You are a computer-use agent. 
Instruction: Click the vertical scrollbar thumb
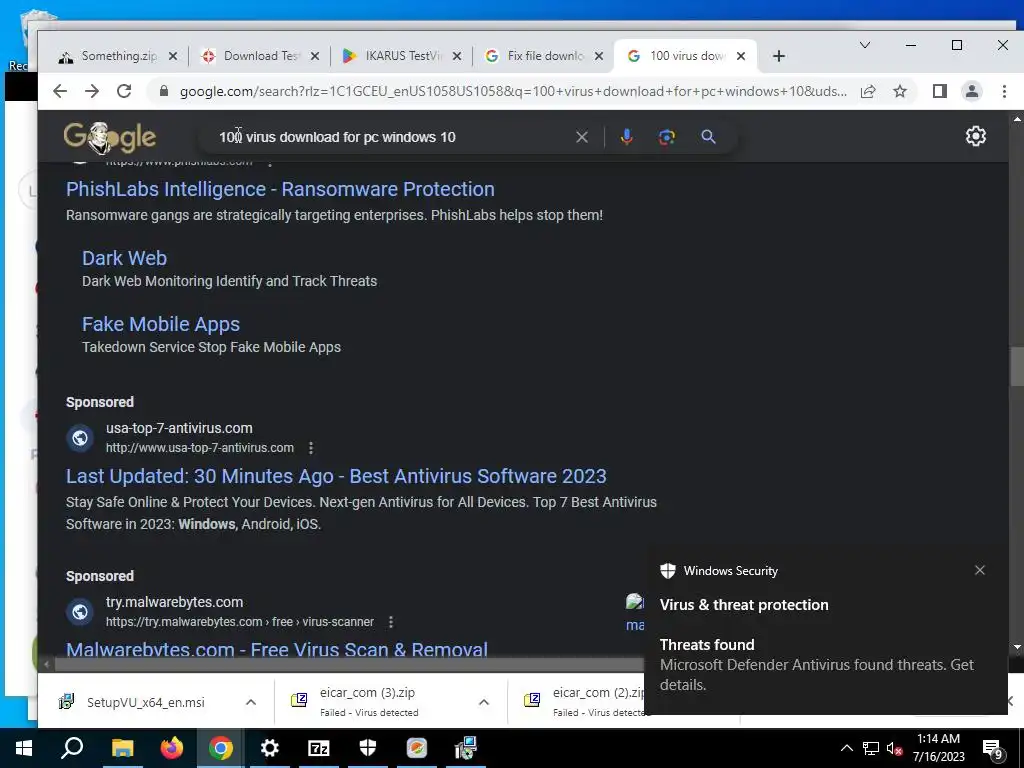[x=1016, y=367]
